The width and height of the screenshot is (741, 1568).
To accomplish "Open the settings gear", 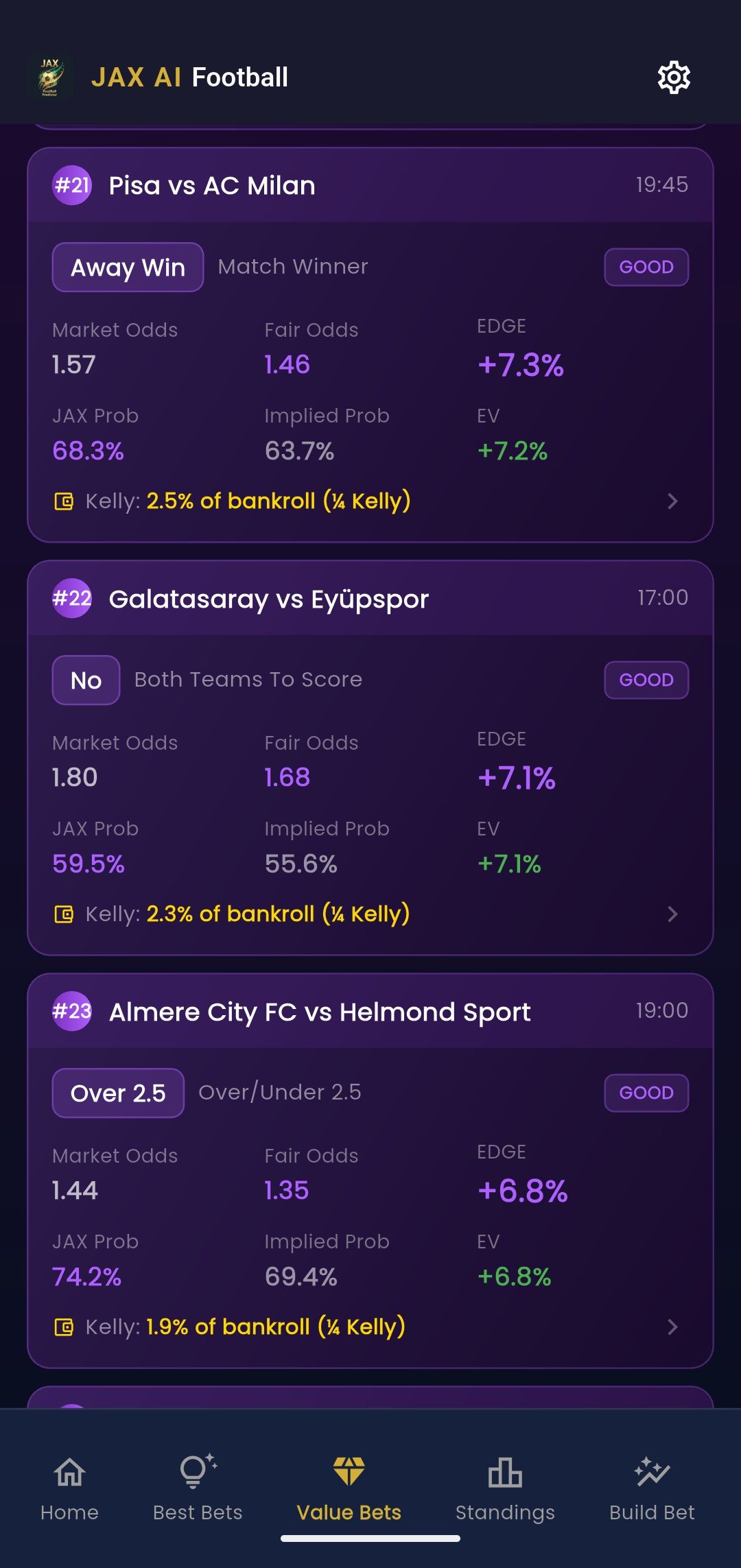I will 673,76.
